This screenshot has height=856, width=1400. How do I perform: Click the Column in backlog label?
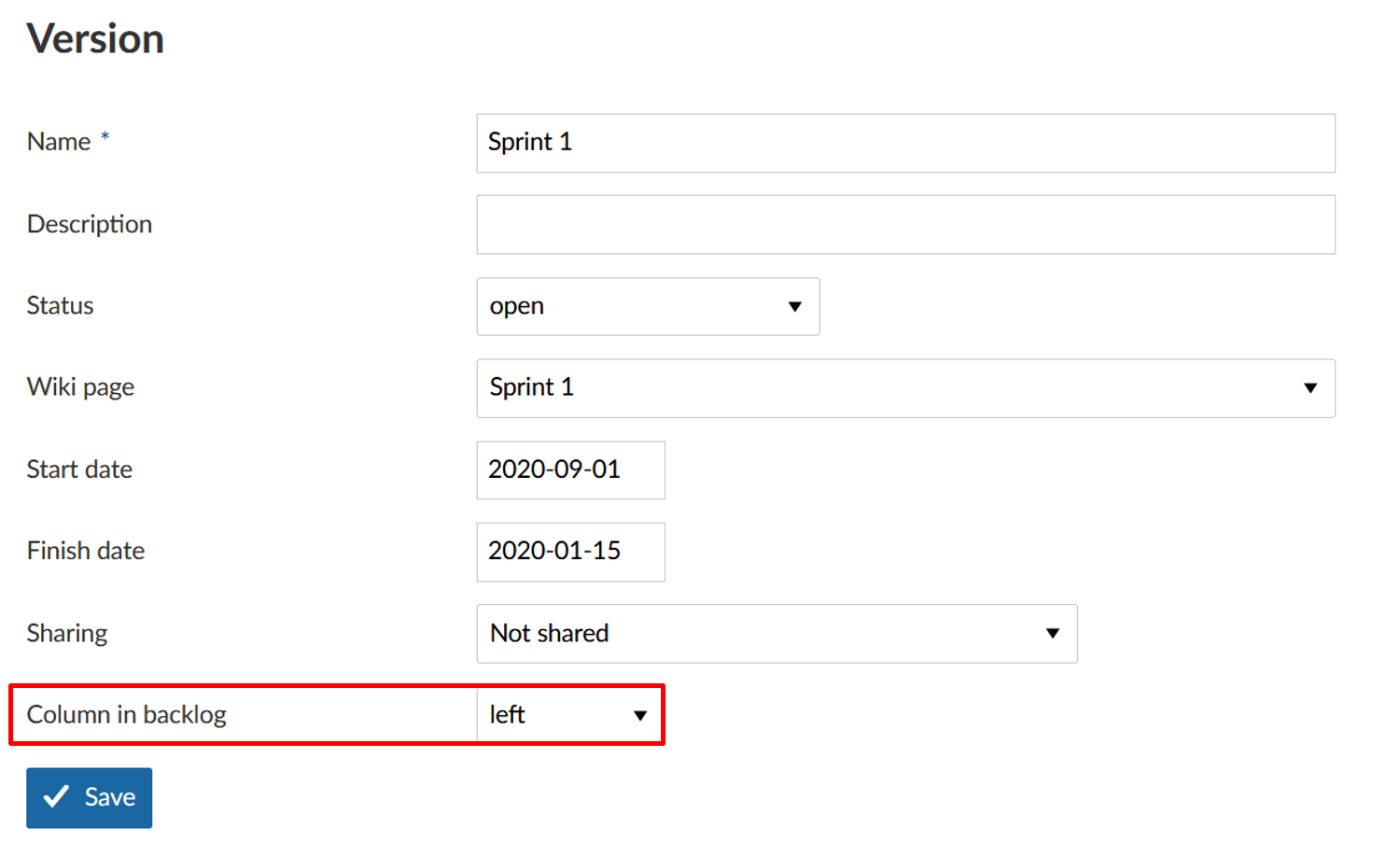tap(127, 714)
